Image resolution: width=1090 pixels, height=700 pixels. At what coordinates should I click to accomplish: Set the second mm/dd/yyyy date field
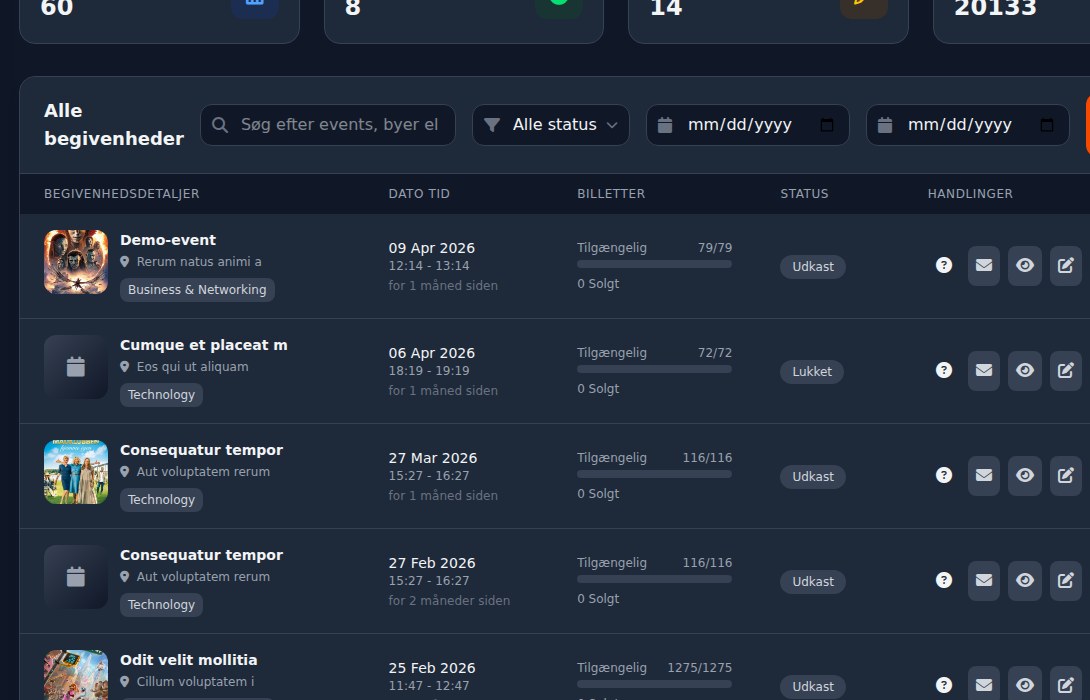coord(968,125)
